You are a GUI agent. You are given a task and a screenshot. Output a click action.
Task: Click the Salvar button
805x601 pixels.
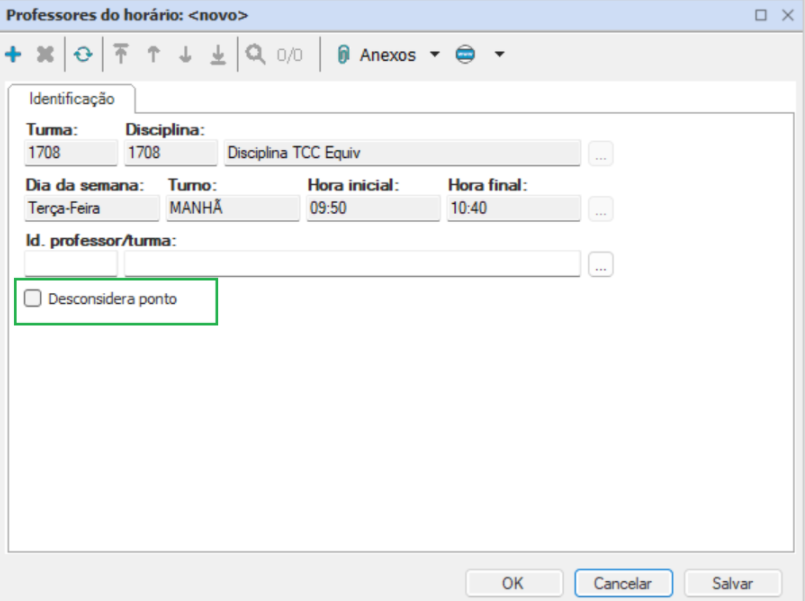733,583
